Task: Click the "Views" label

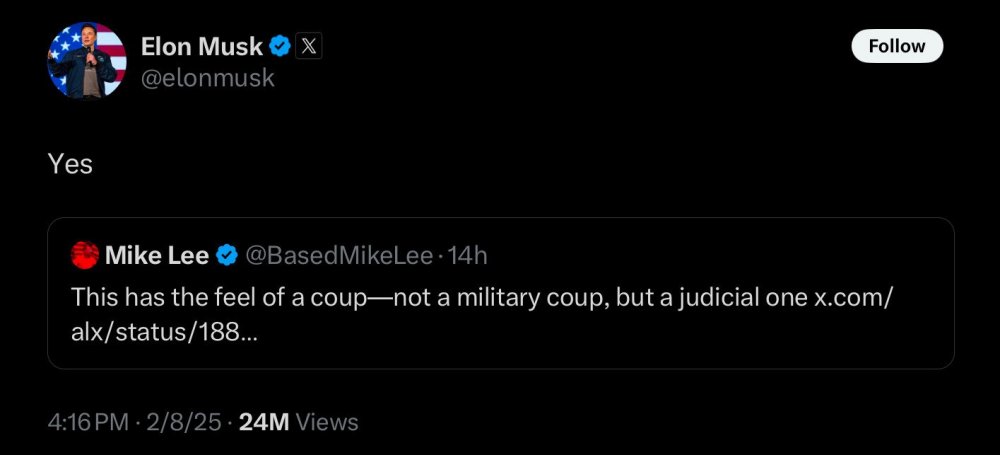Action: [327, 422]
